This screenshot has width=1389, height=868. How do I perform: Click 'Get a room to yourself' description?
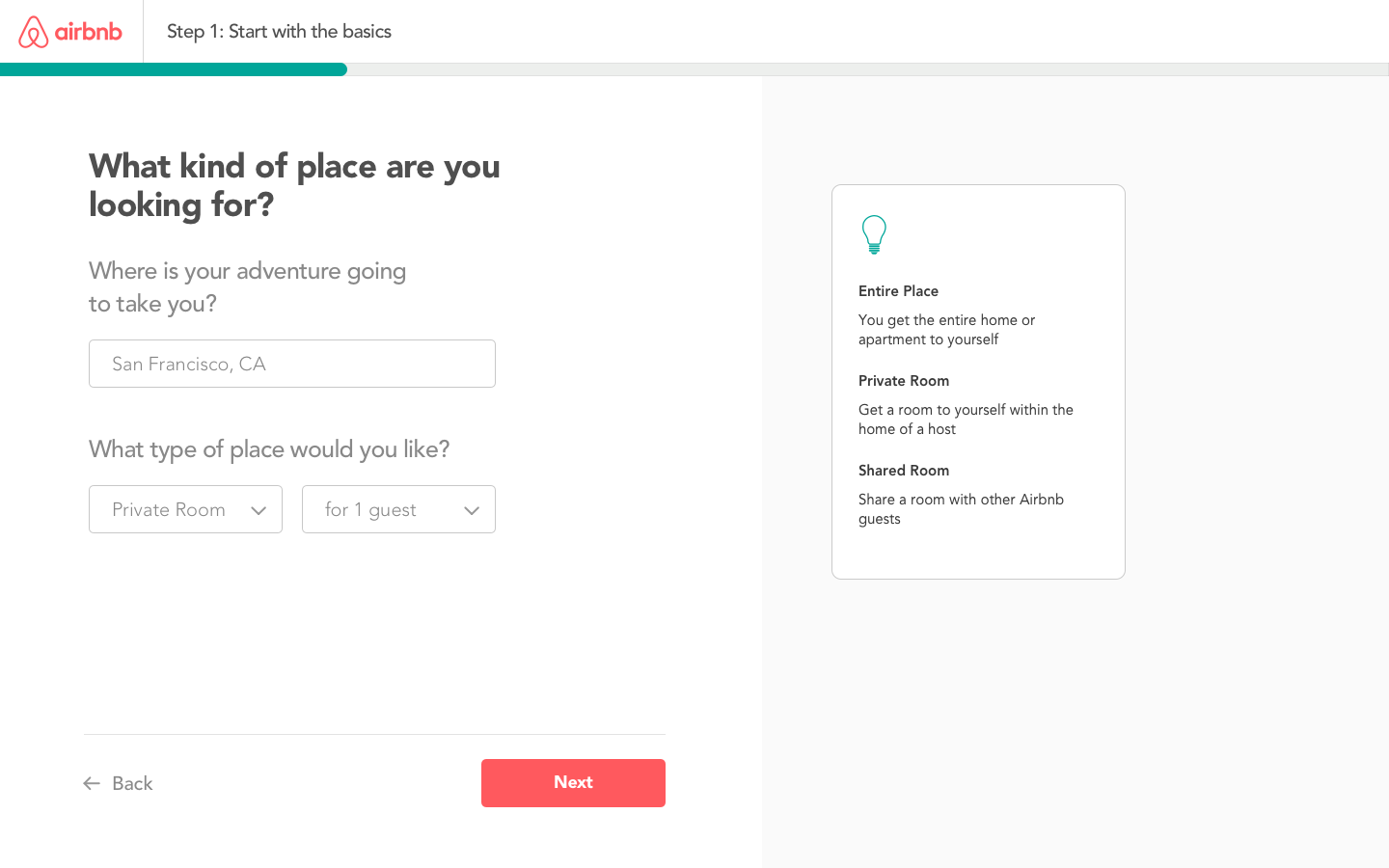coord(966,420)
